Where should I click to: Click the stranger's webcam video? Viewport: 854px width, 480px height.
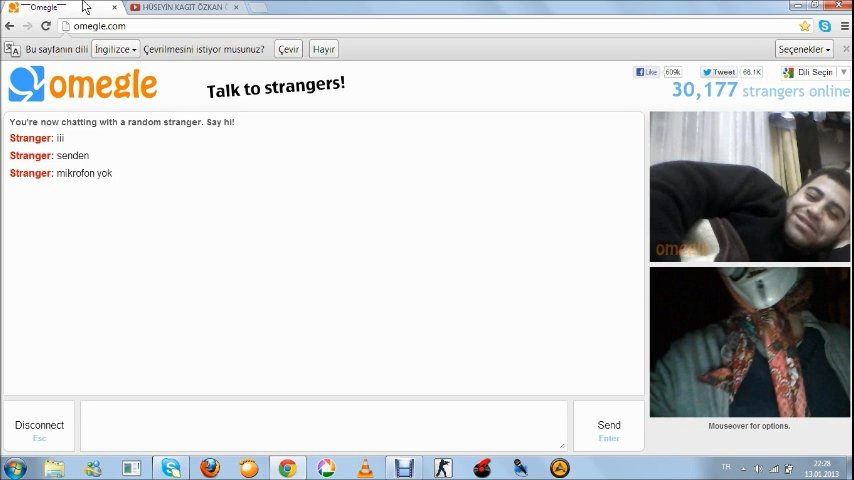750,186
